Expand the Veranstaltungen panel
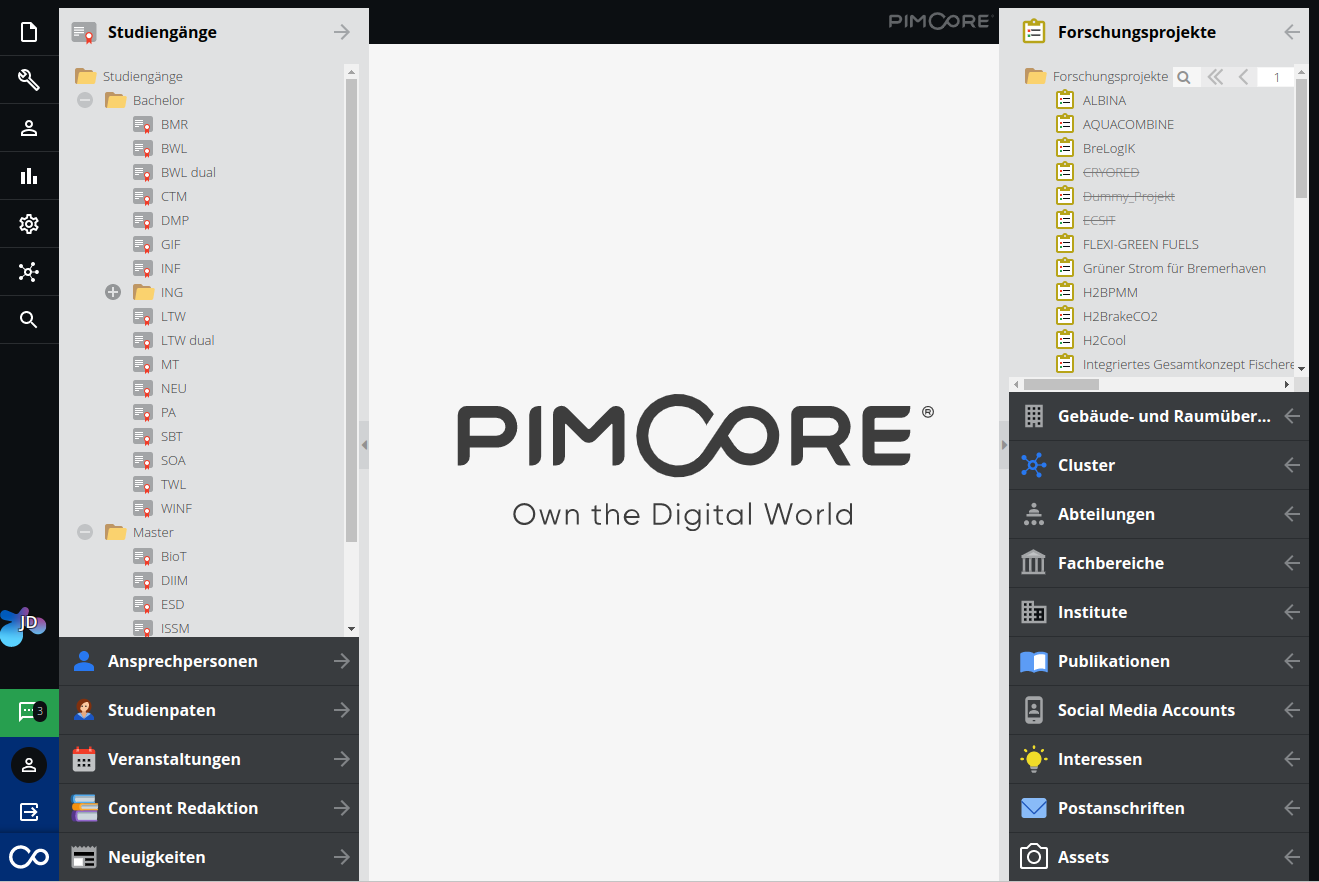 (x=209, y=759)
